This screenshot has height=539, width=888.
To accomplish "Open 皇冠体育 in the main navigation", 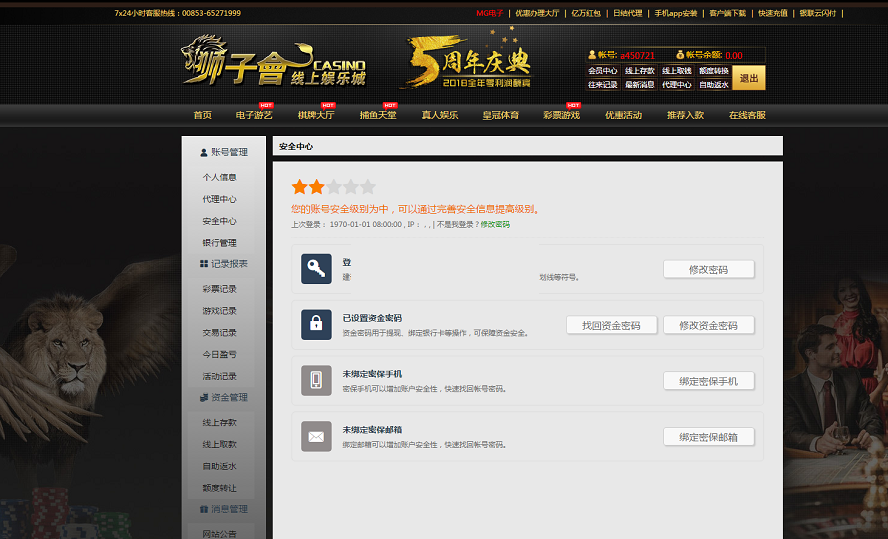I will (500, 115).
